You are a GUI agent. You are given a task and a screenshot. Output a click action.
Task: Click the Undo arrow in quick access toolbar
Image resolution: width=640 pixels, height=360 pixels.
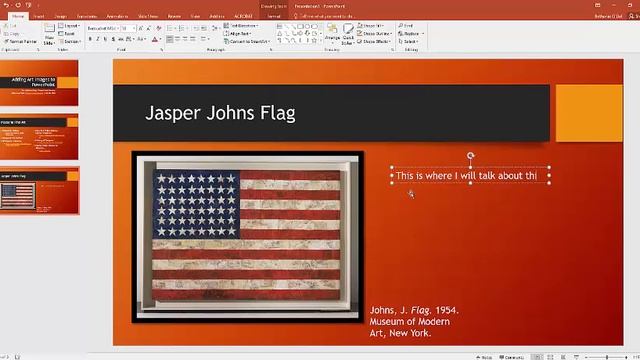coord(6,5)
